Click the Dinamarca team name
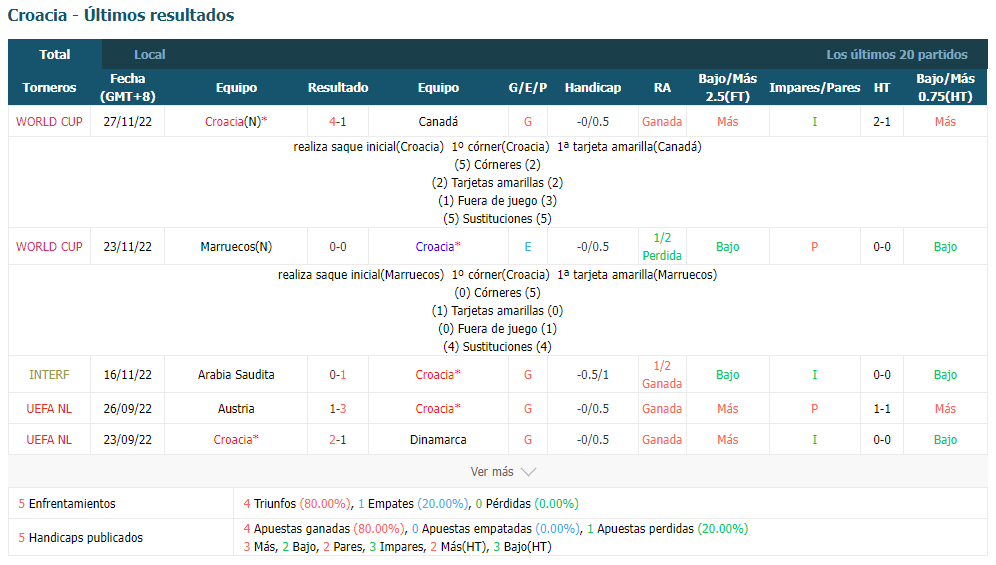Image resolution: width=996 pixels, height=565 pixels. [x=438, y=440]
